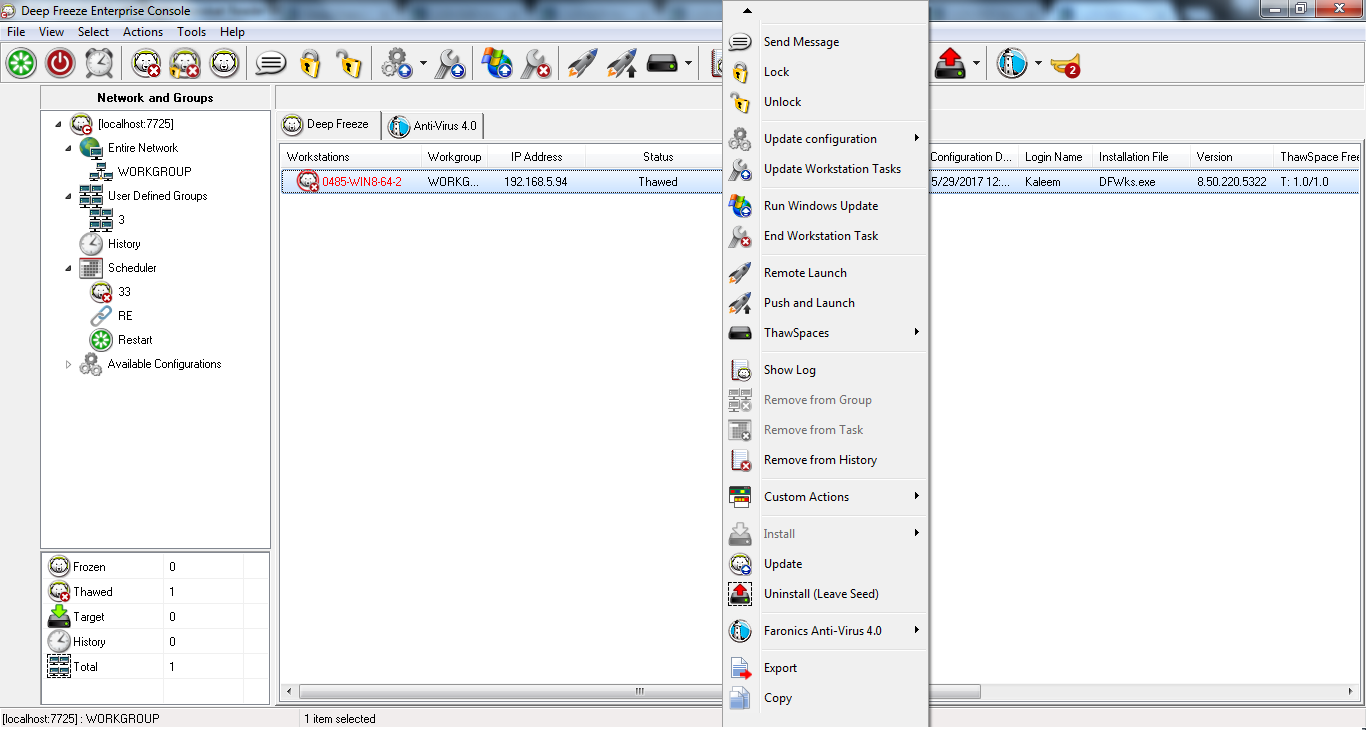The height and width of the screenshot is (730, 1366).
Task: Click the Reboot Thawed bear toolbar icon
Action: pos(147,64)
